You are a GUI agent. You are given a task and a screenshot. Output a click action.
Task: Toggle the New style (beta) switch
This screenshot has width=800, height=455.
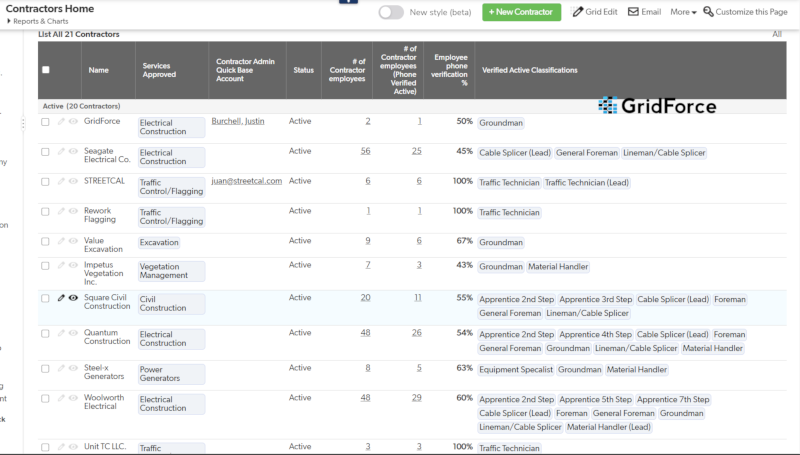tap(391, 12)
